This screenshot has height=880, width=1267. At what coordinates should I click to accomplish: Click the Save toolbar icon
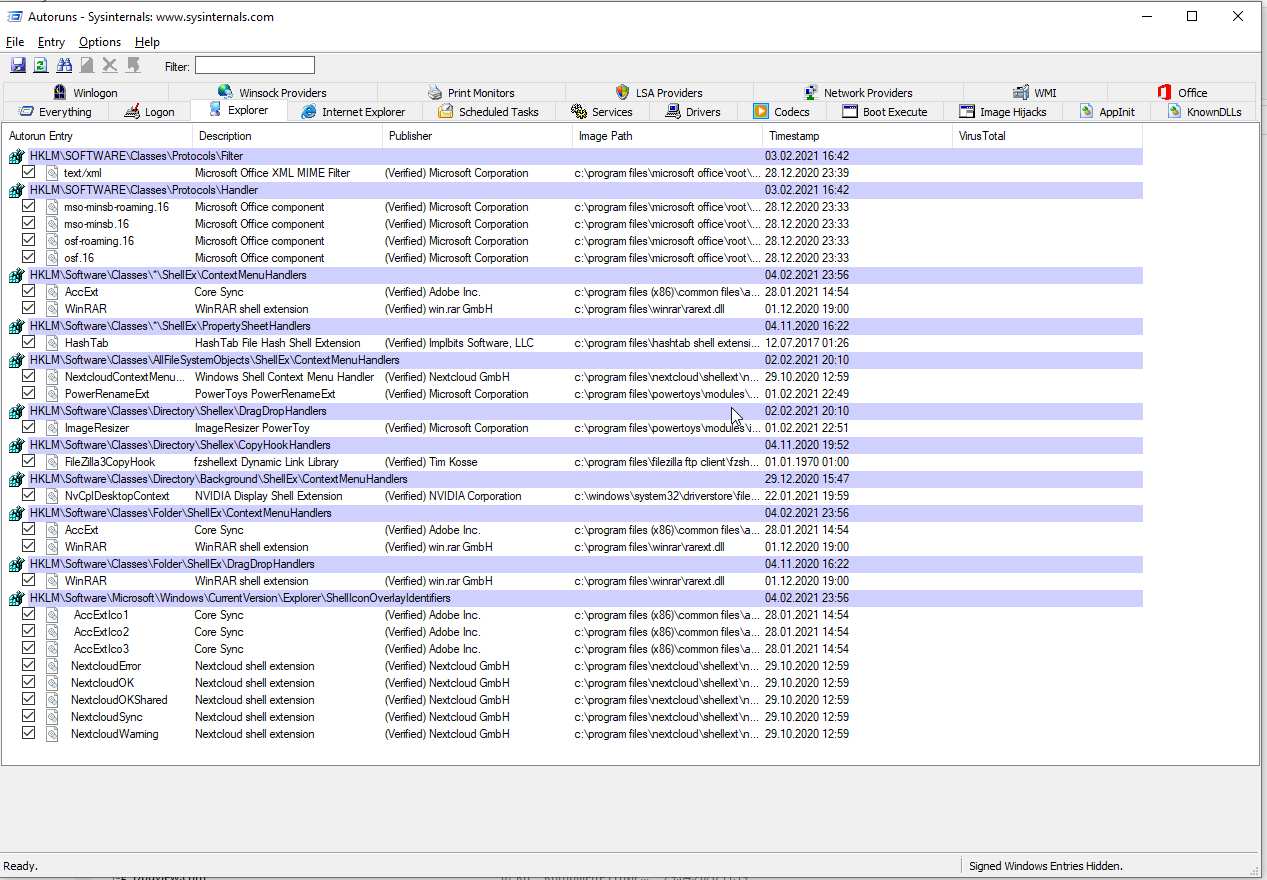coord(18,65)
